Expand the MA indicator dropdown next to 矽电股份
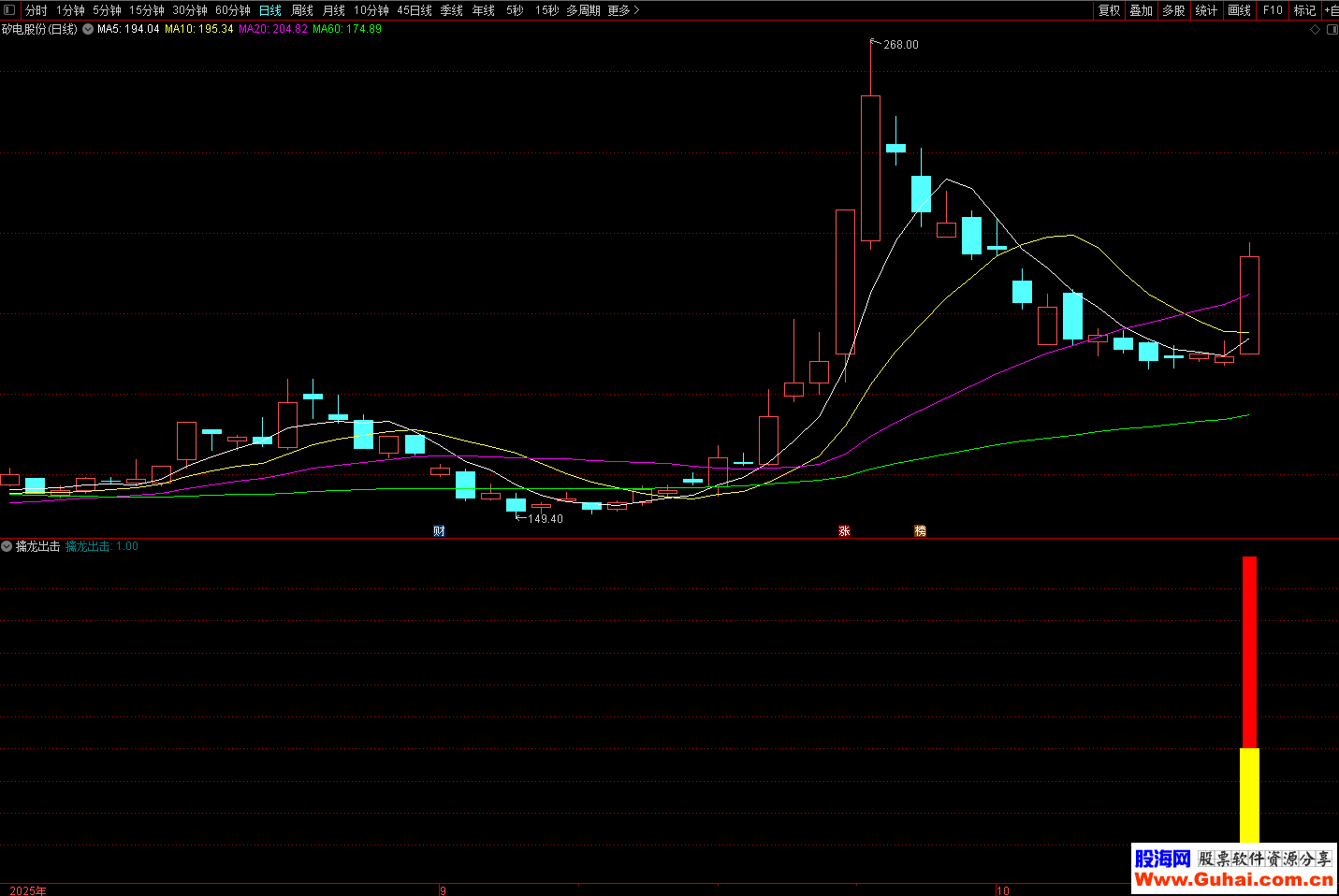The height and width of the screenshot is (896, 1339). (x=88, y=30)
